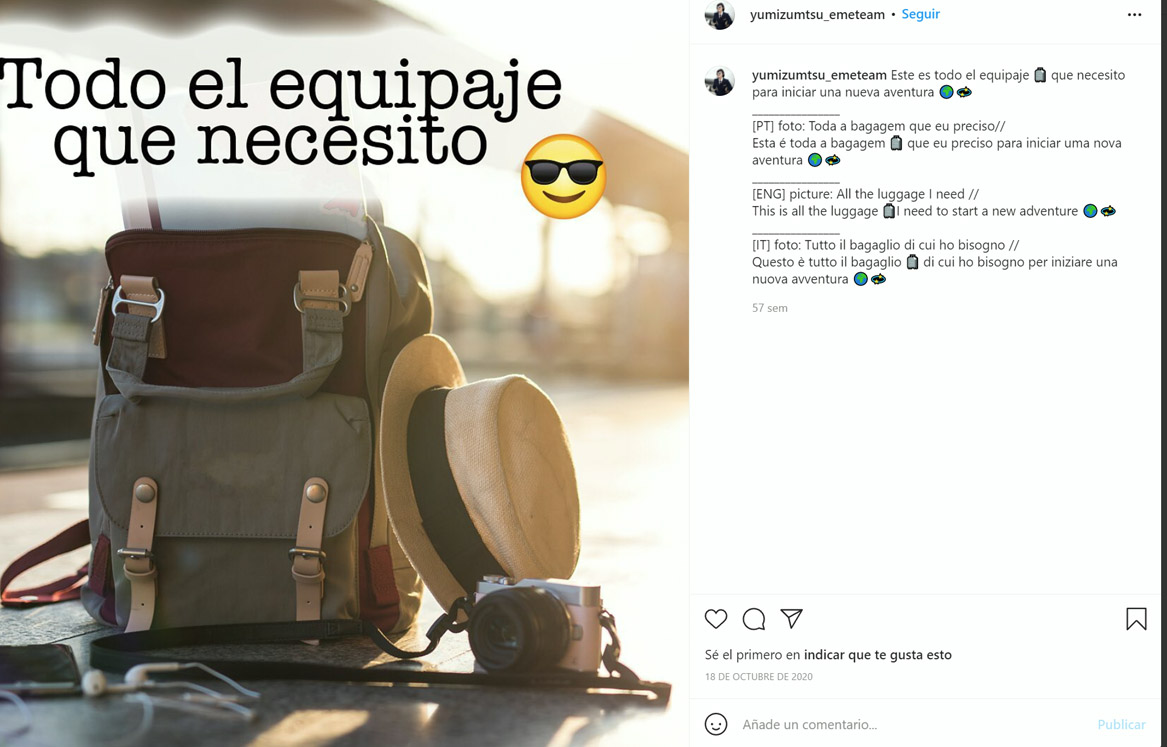Image resolution: width=1167 pixels, height=747 pixels.
Task: Open the three-dots more options menu
Action: [1134, 15]
